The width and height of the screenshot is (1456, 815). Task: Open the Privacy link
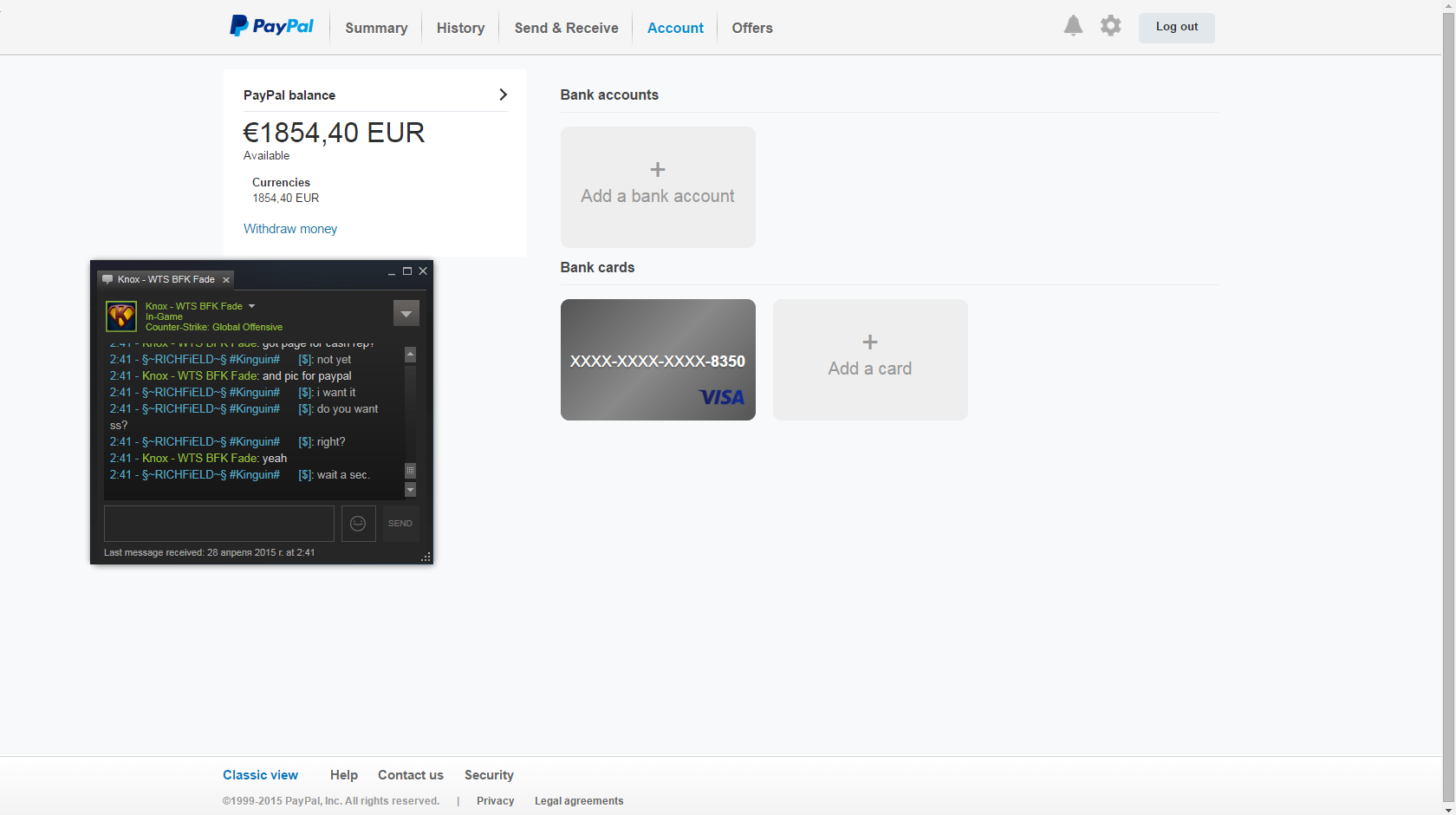[x=496, y=801]
